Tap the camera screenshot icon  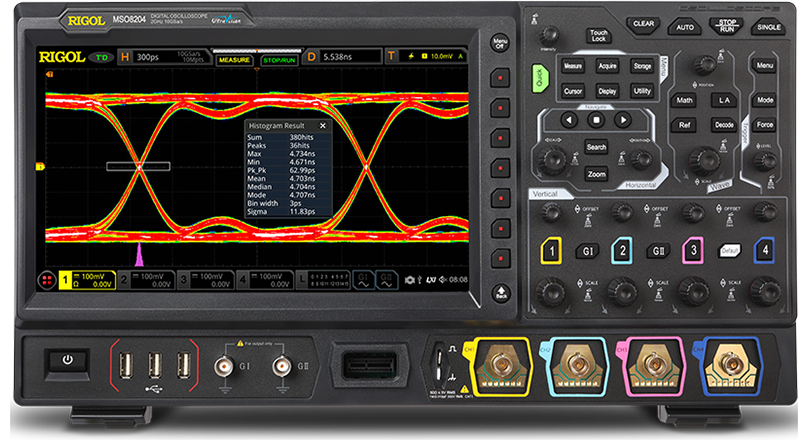click(407, 280)
